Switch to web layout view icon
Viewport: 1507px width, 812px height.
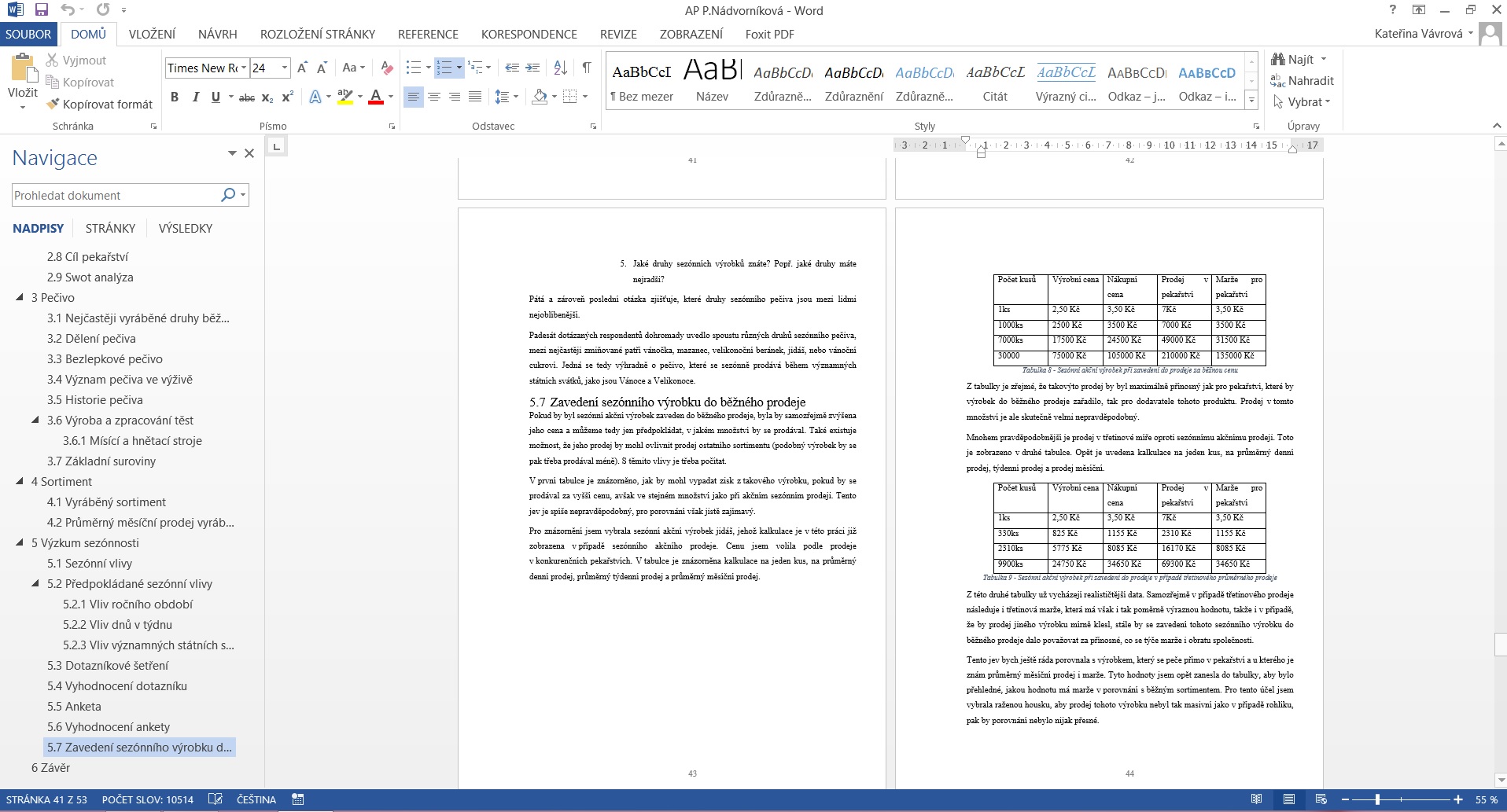(x=1321, y=799)
